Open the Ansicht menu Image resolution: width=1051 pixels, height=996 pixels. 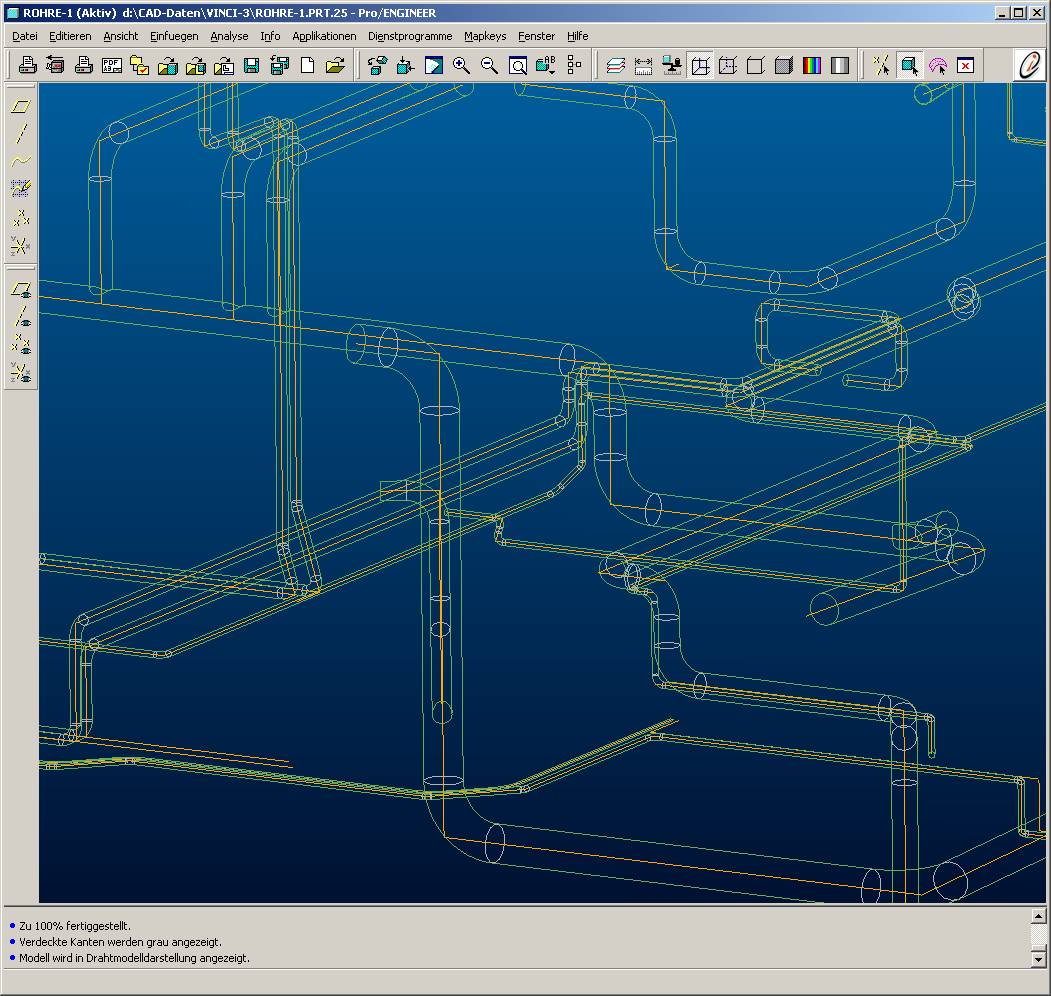point(121,36)
